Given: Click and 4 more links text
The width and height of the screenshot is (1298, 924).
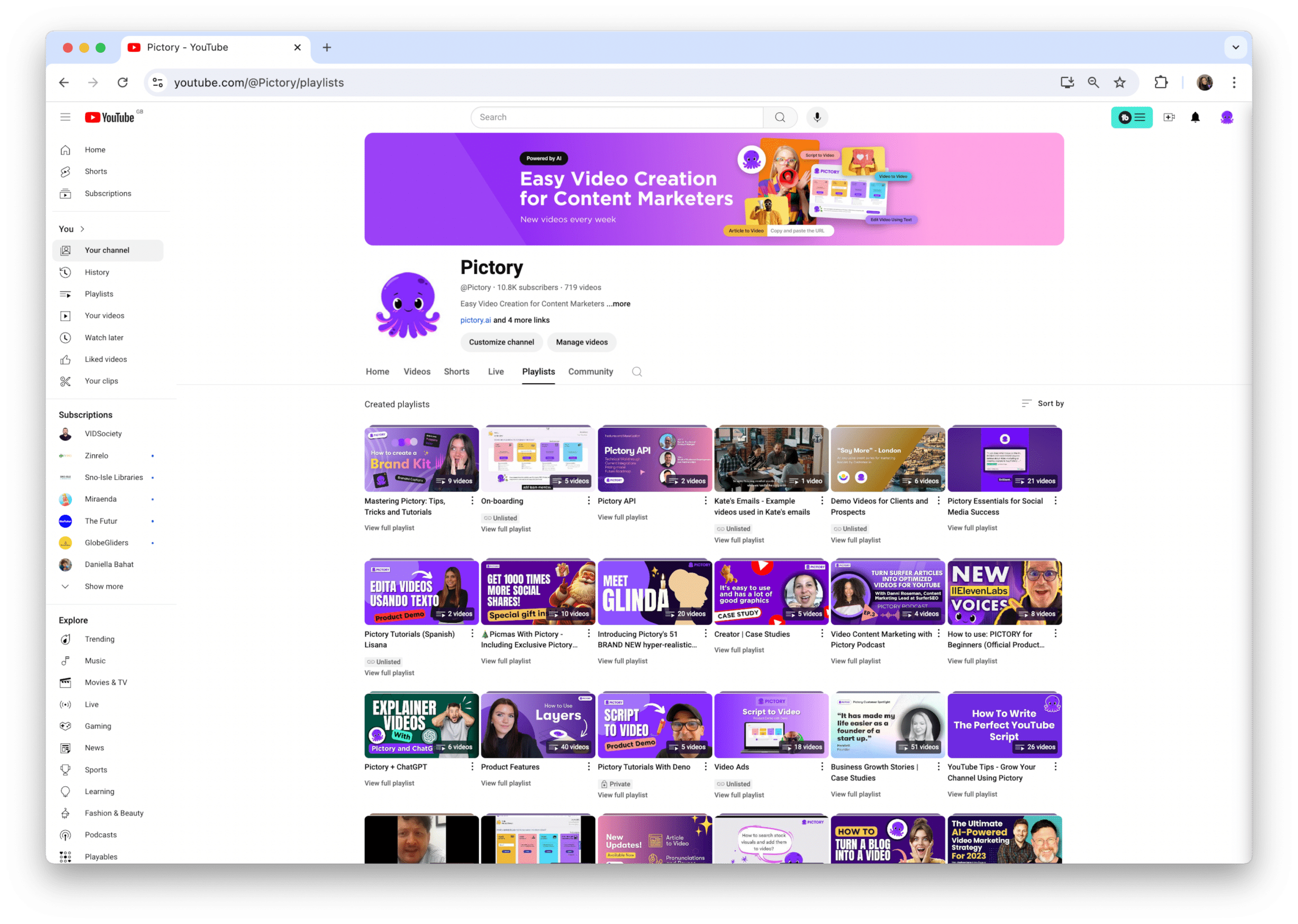Looking at the screenshot, I should 521,320.
